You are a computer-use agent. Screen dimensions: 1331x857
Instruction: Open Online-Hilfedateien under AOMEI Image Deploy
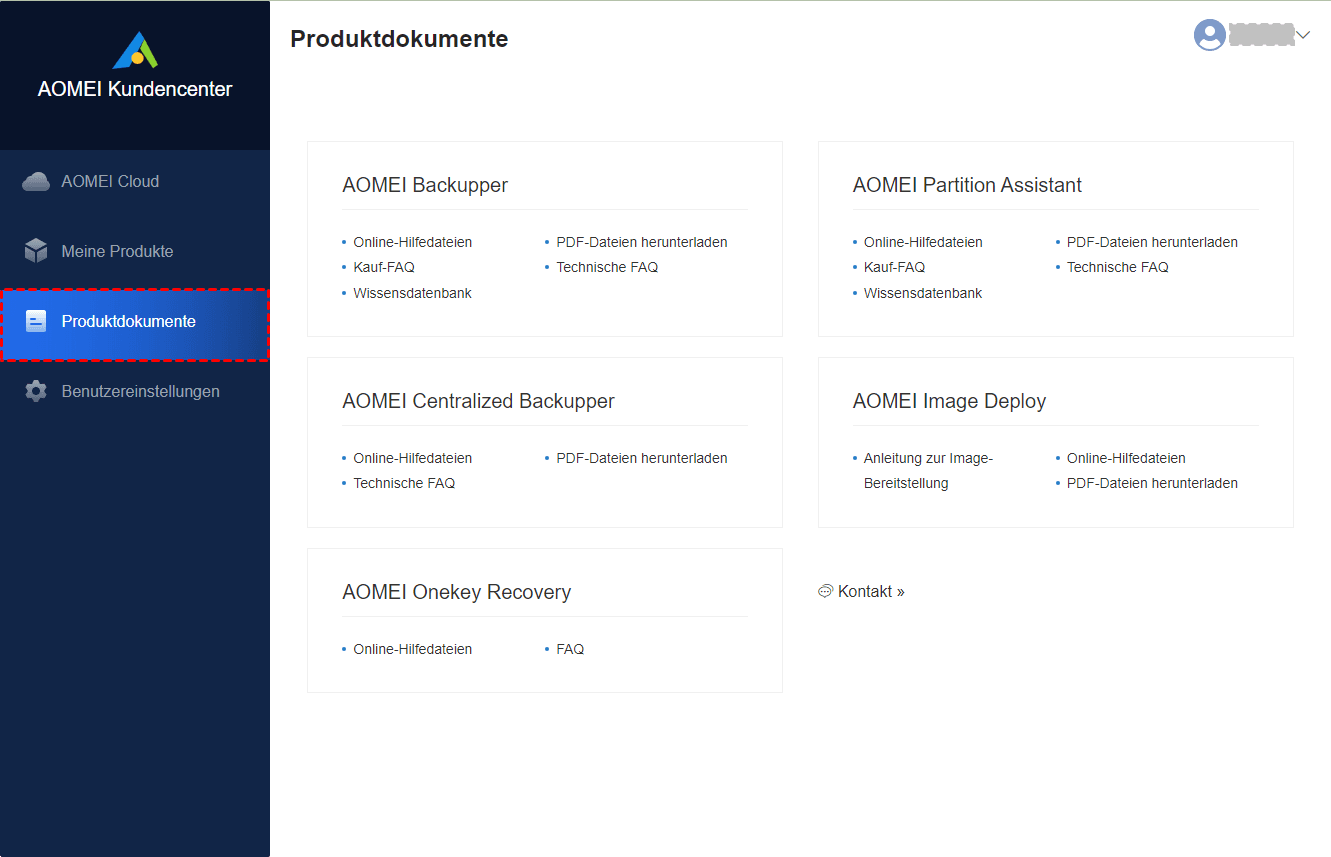pyautogui.click(x=1126, y=458)
